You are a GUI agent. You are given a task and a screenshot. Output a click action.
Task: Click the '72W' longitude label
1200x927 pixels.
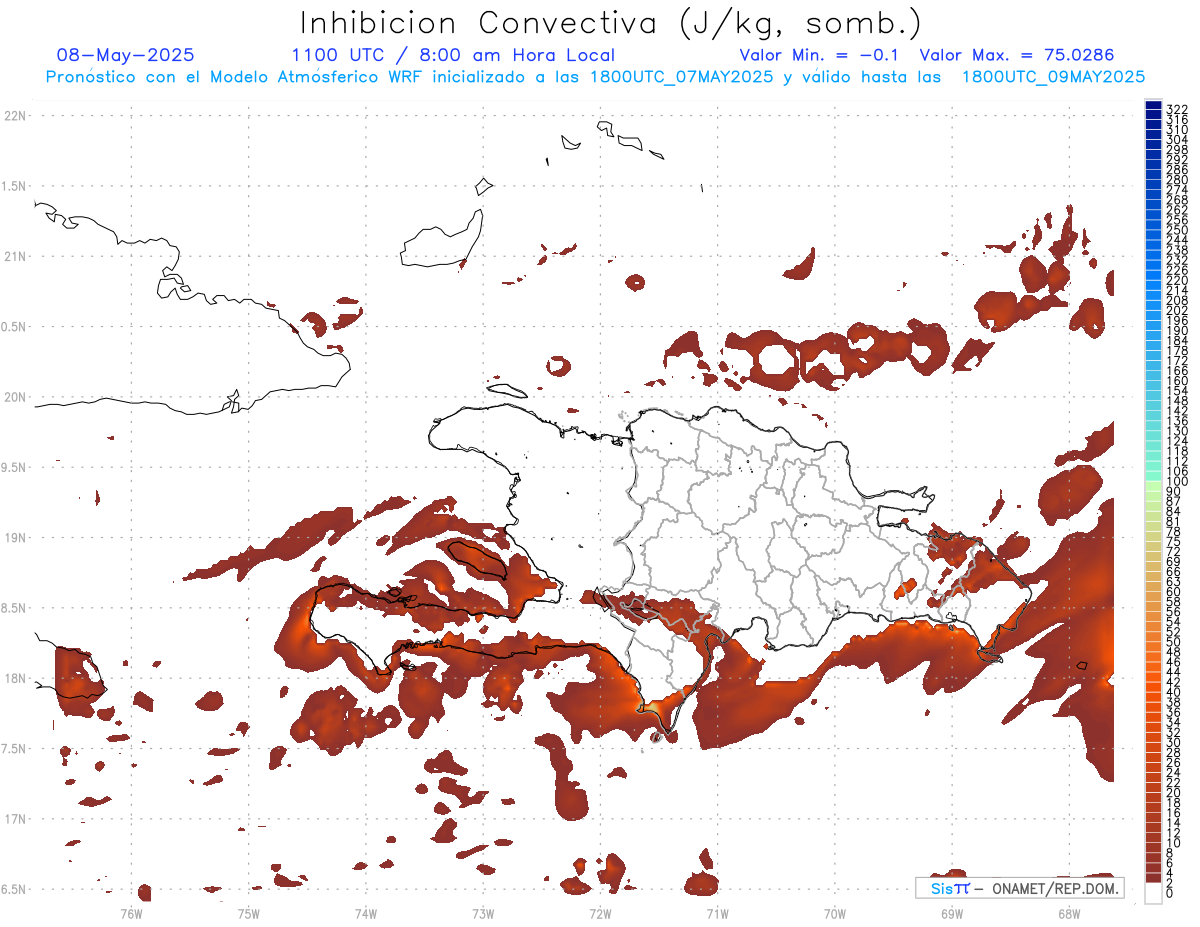pyautogui.click(x=600, y=913)
